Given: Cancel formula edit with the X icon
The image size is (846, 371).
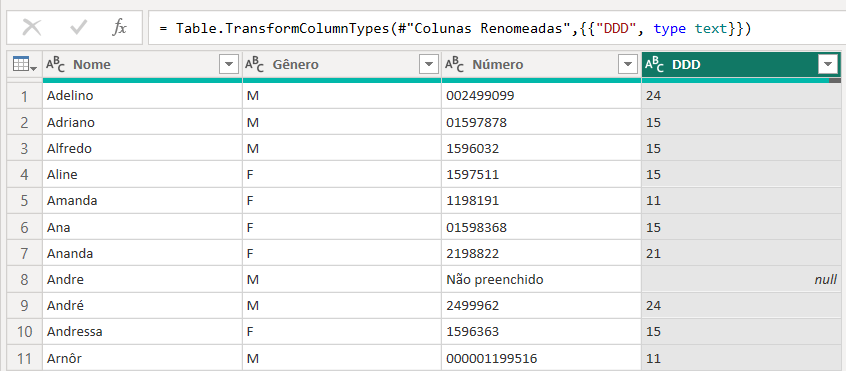Looking at the screenshot, I should 31,28.
